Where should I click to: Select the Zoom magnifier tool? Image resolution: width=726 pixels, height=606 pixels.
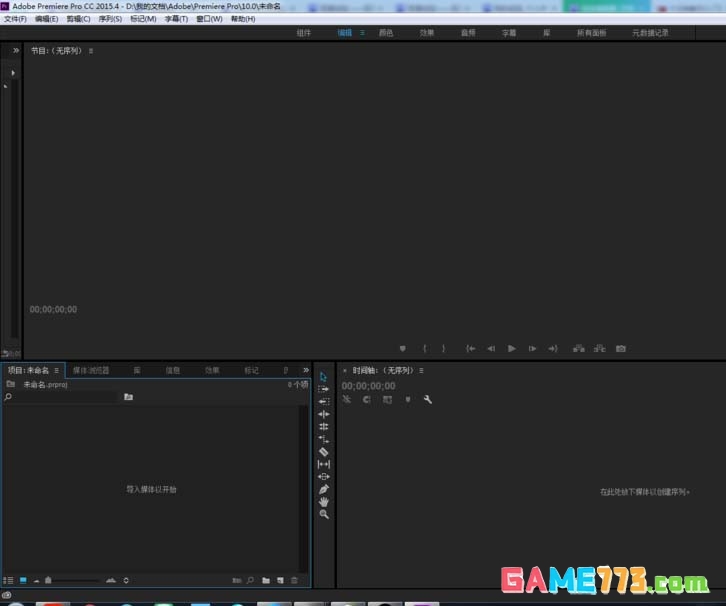324,514
